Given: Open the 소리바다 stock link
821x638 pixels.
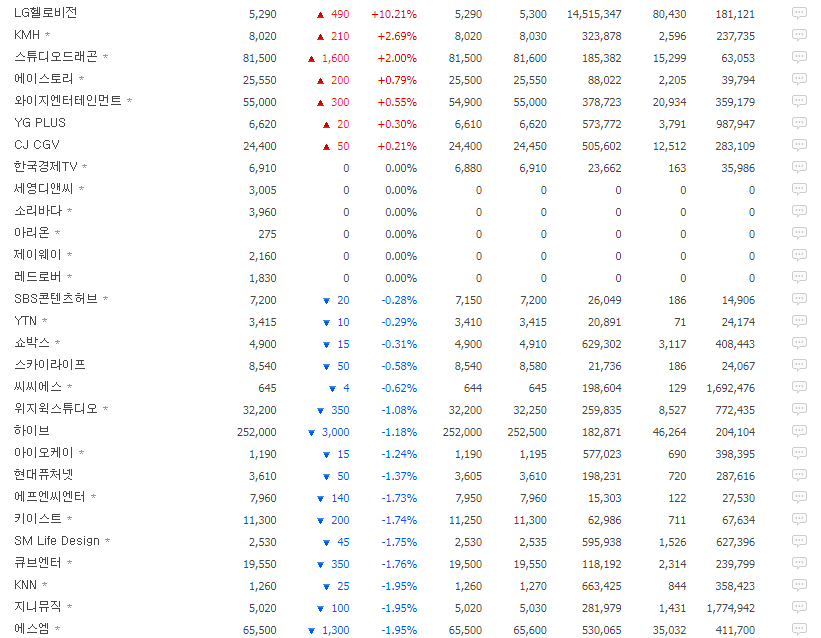Looking at the screenshot, I should [38, 211].
